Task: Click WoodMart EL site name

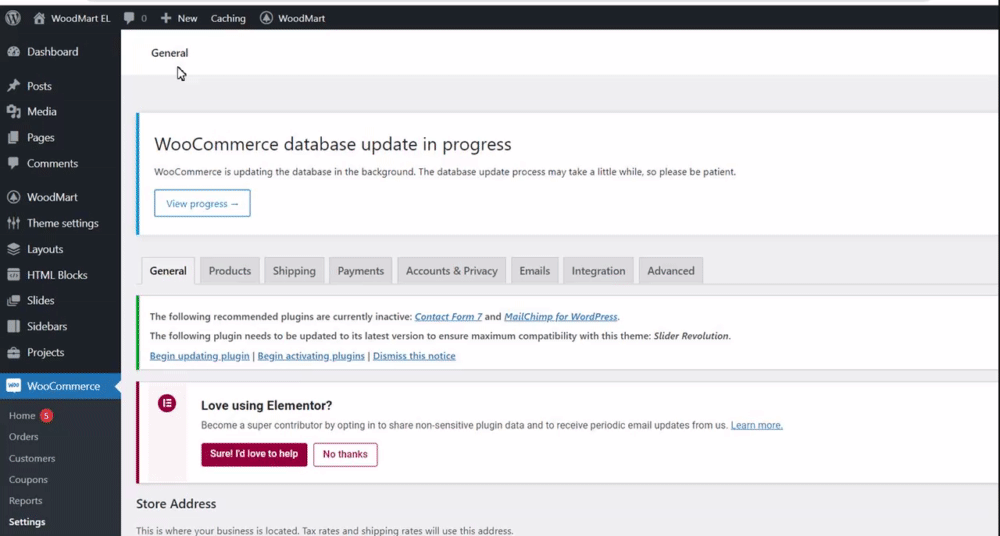Action: click(x=80, y=18)
